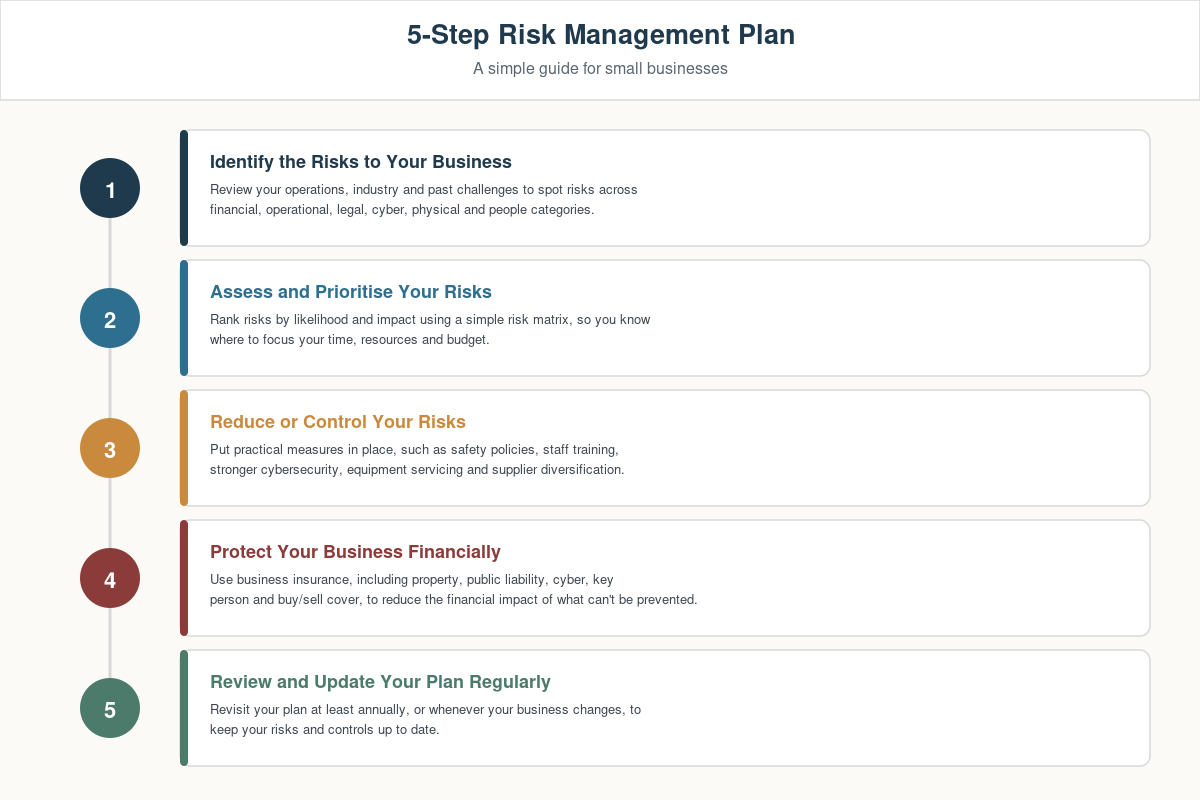Click the timeline connector between steps 1 and 2
This screenshot has width=1200, height=800.
point(110,253)
